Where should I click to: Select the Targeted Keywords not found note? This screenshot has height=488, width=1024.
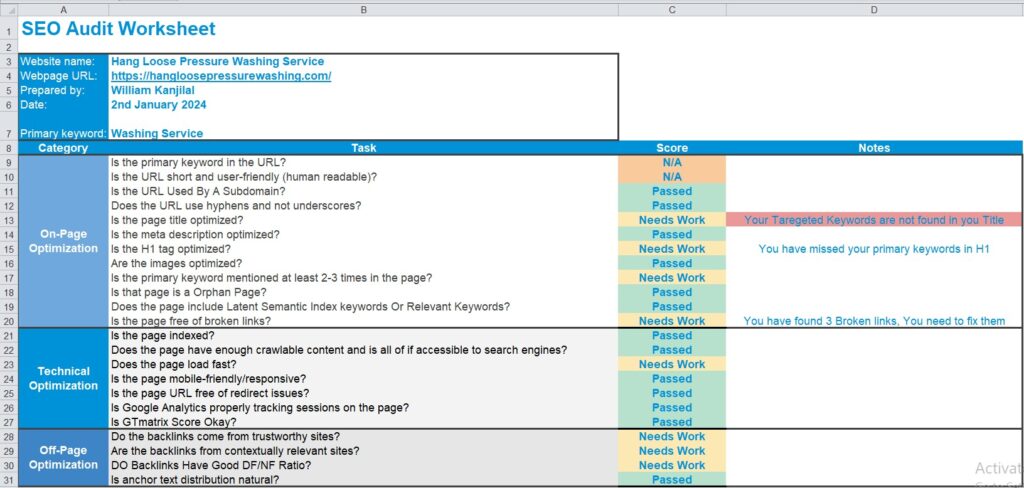pos(874,220)
